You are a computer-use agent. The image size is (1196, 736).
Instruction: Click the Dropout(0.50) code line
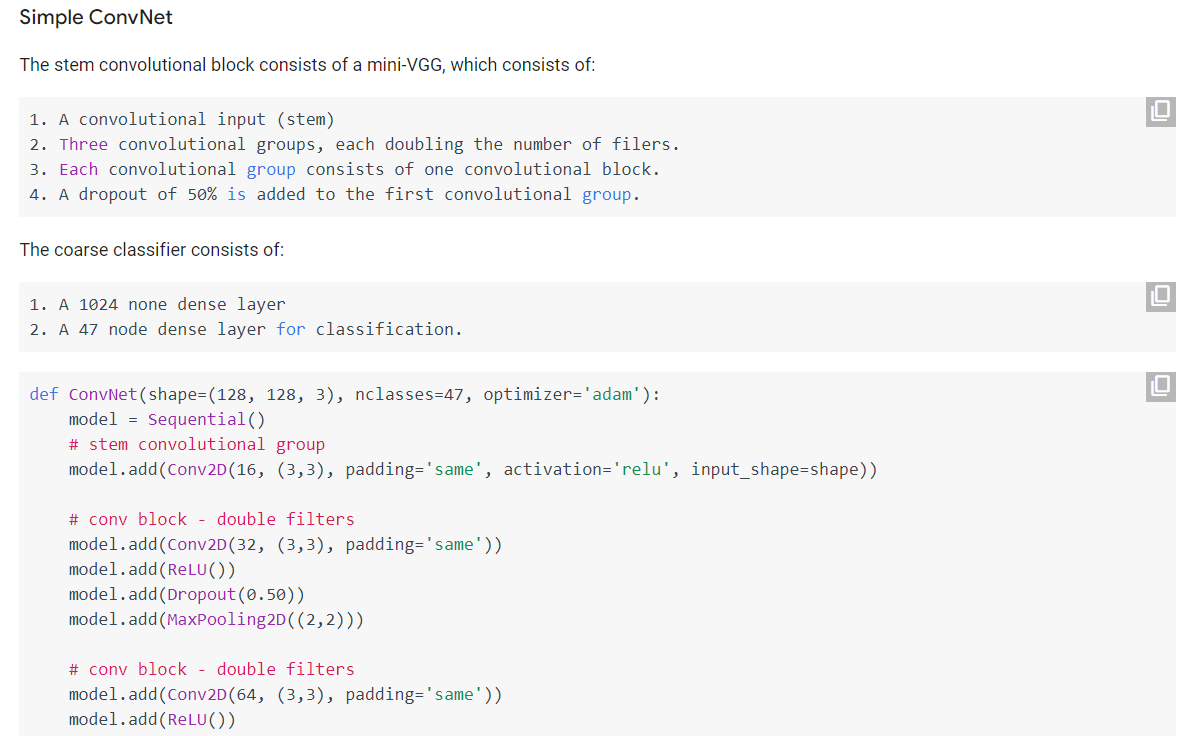coord(186,594)
